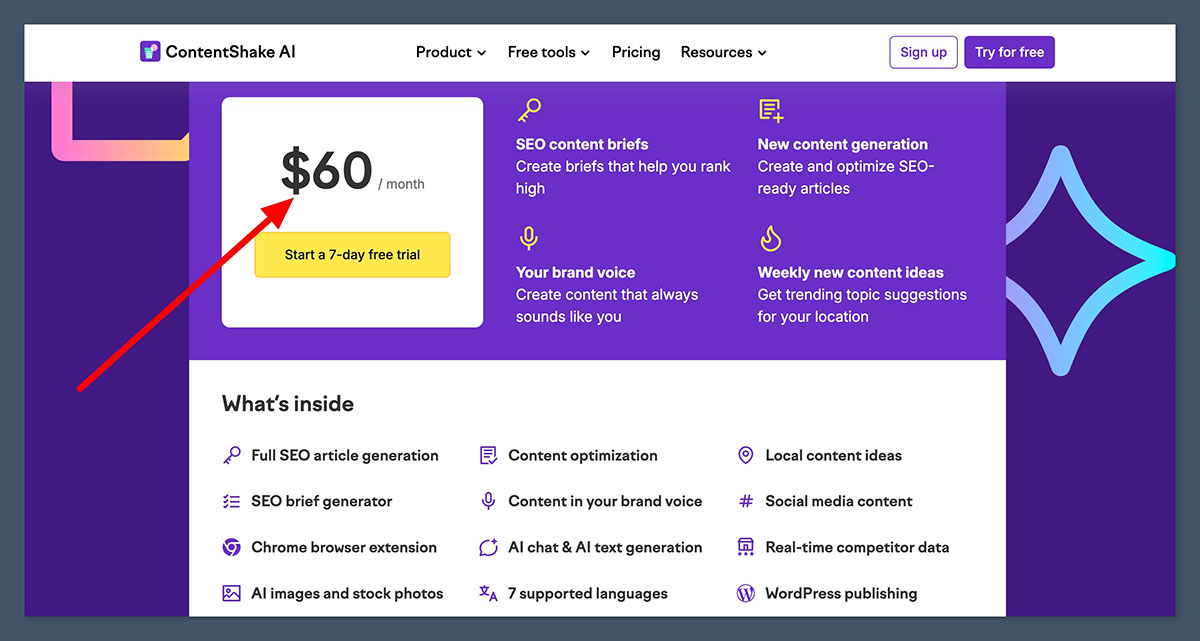Click the New content generation document icon
The width and height of the screenshot is (1200, 641).
tap(770, 110)
